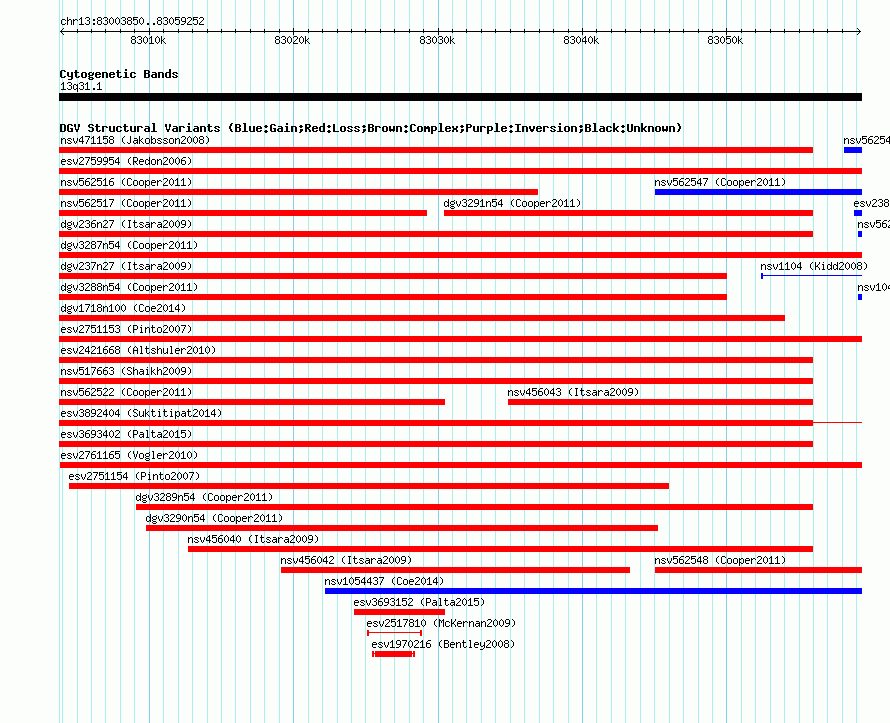The width and height of the screenshot is (890, 723).
Task: Click the red esv1970216 variant bar
Action: click(393, 654)
